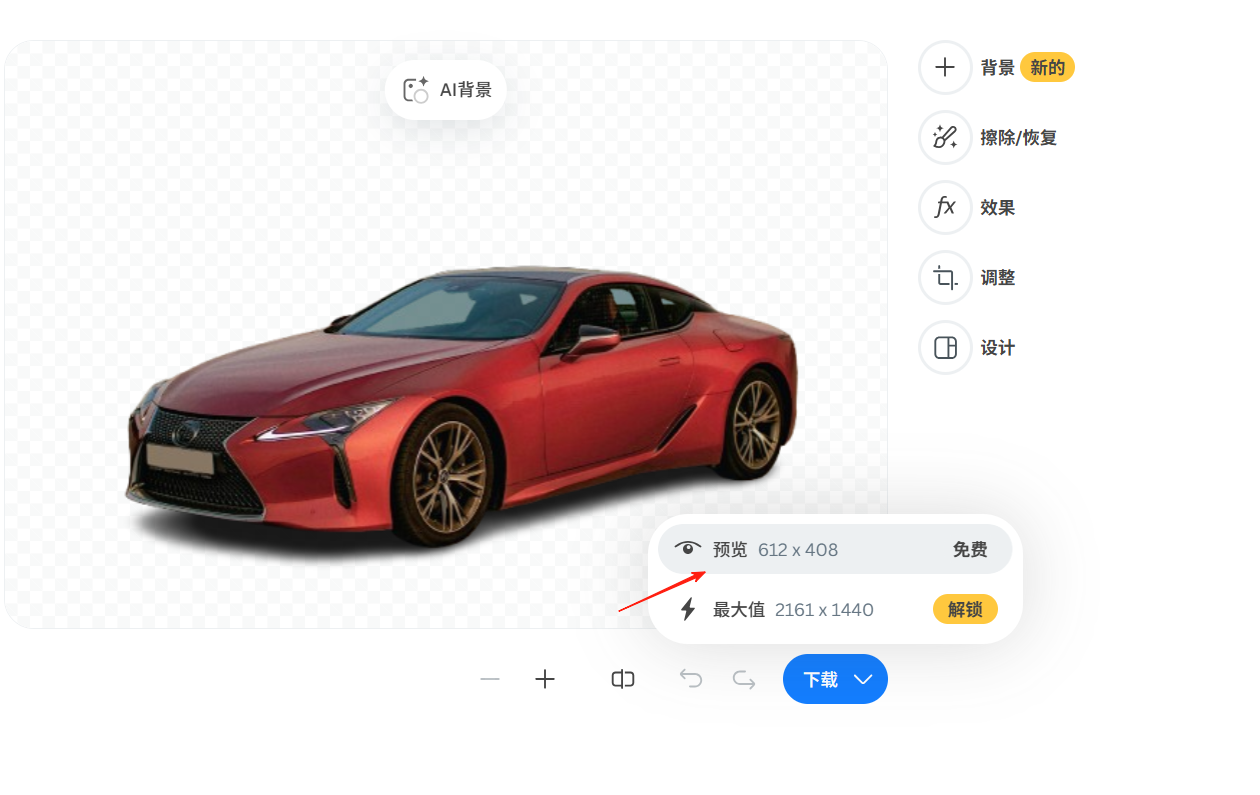The height and width of the screenshot is (795, 1260).
Task: Toggle the before/after compare icon
Action: [623, 680]
